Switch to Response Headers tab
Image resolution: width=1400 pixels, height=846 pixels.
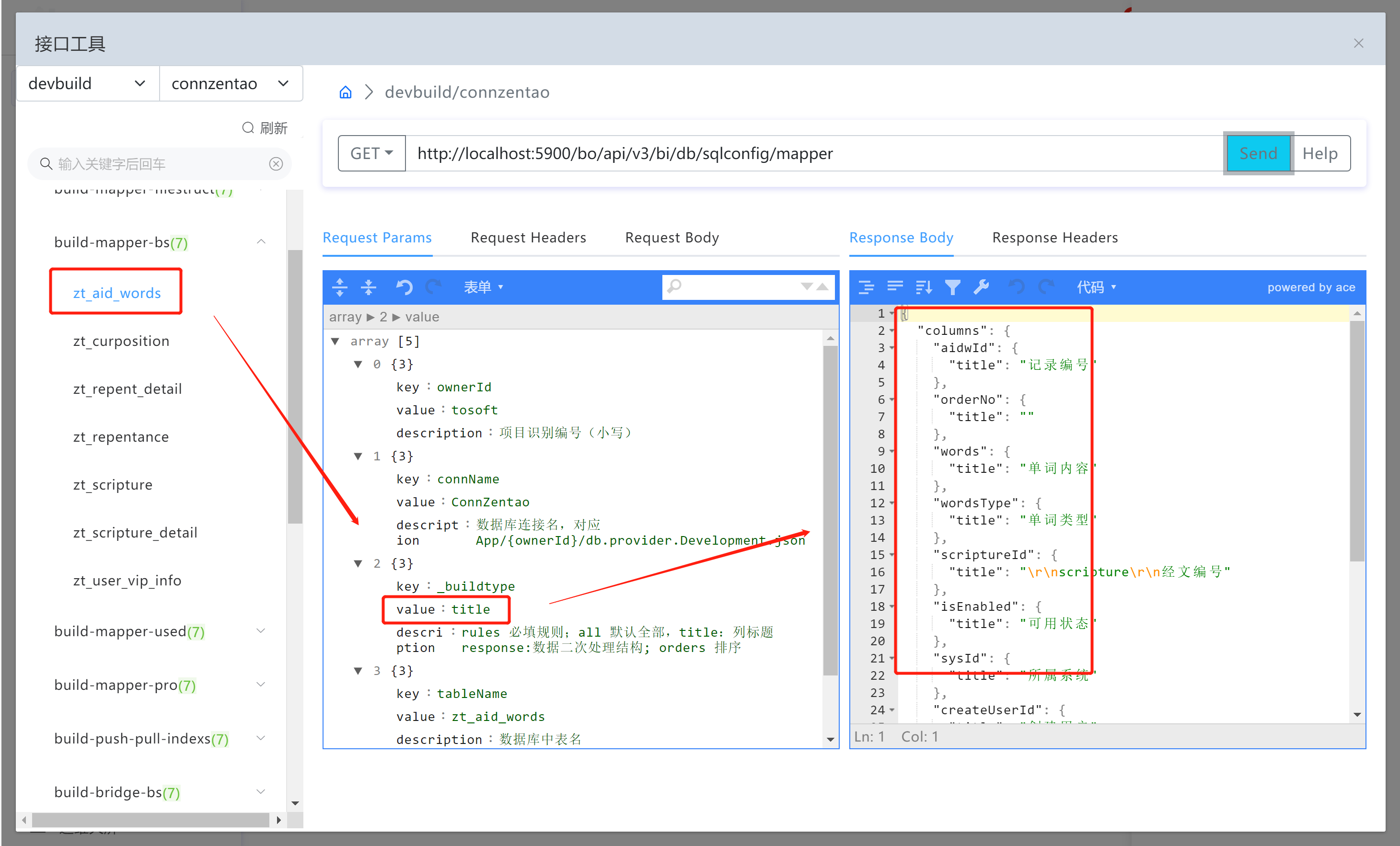pyautogui.click(x=1055, y=237)
